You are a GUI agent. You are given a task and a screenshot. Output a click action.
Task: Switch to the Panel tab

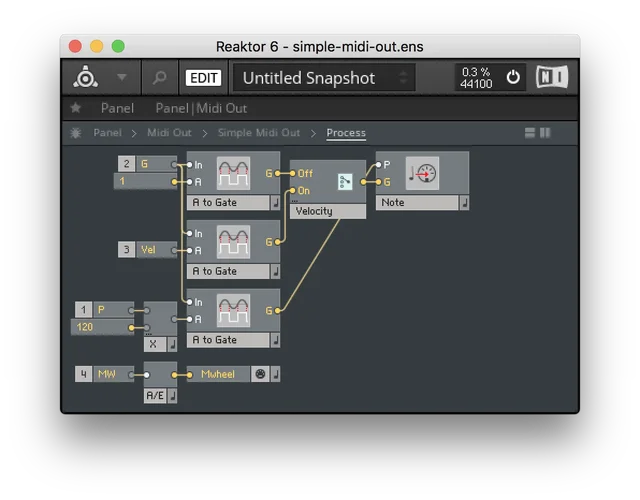[x=117, y=108]
